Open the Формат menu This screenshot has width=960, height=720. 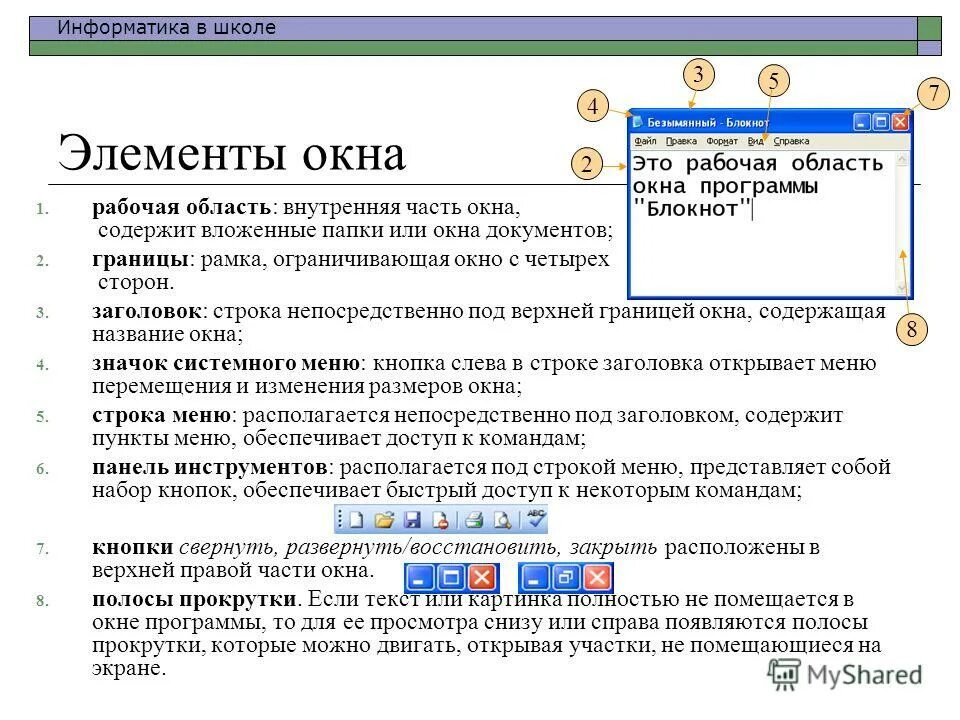(x=722, y=142)
